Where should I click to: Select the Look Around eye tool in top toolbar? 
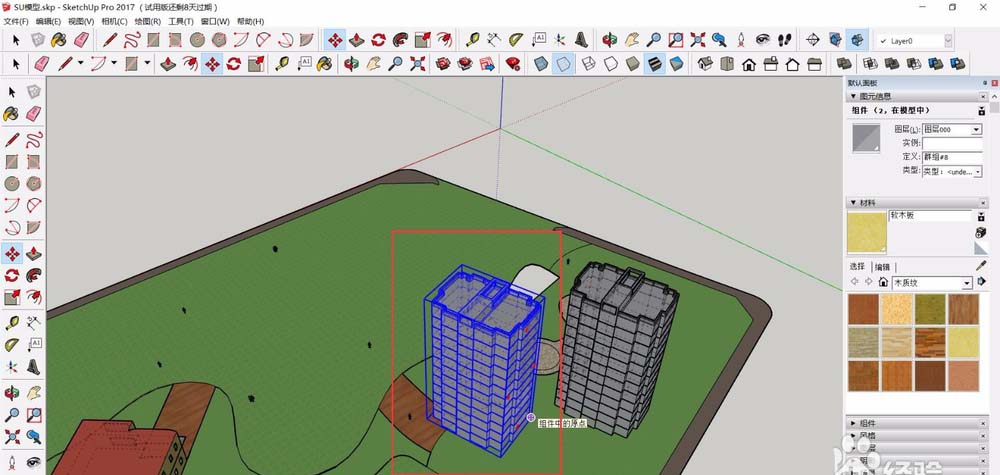coord(762,41)
